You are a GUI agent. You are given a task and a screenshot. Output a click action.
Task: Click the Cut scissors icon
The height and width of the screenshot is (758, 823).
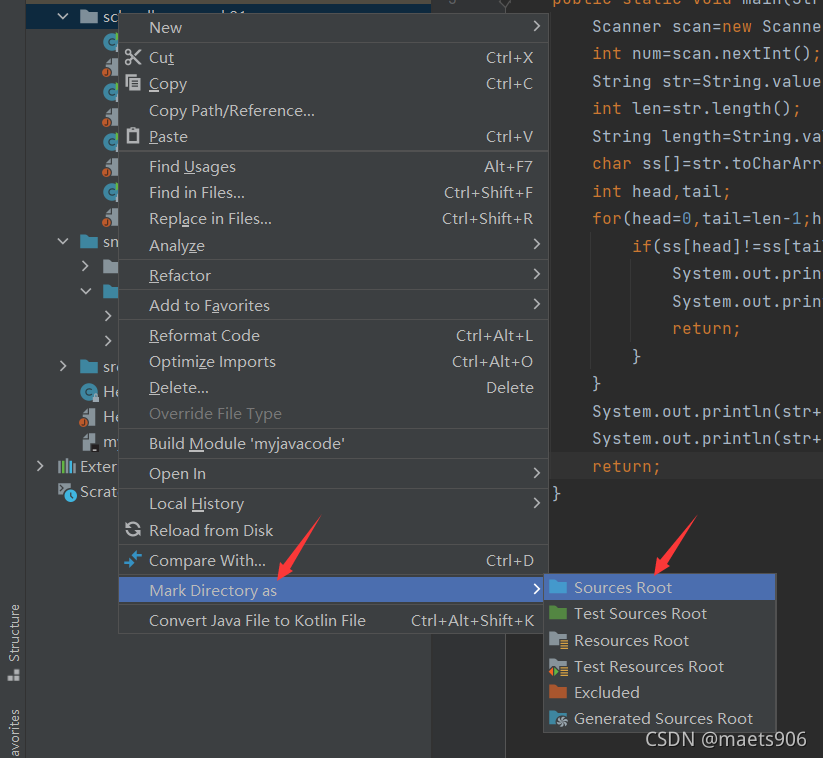click(x=133, y=57)
